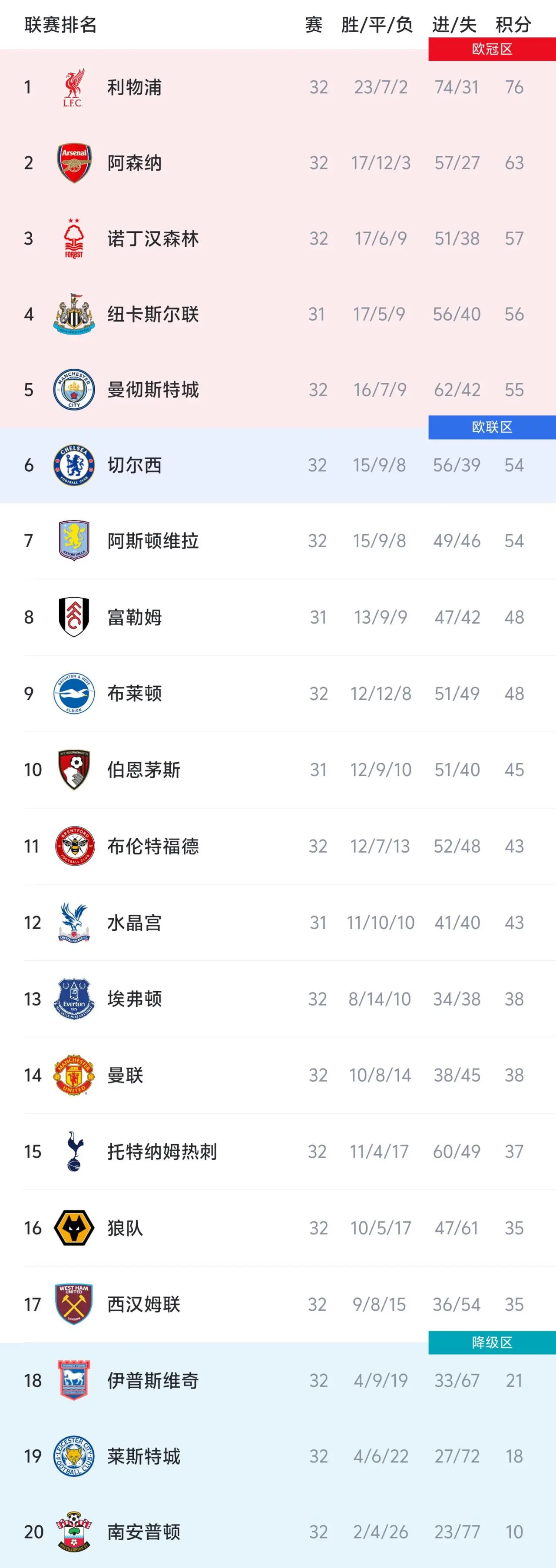Select the 胜/平/负 column header

[377, 25]
